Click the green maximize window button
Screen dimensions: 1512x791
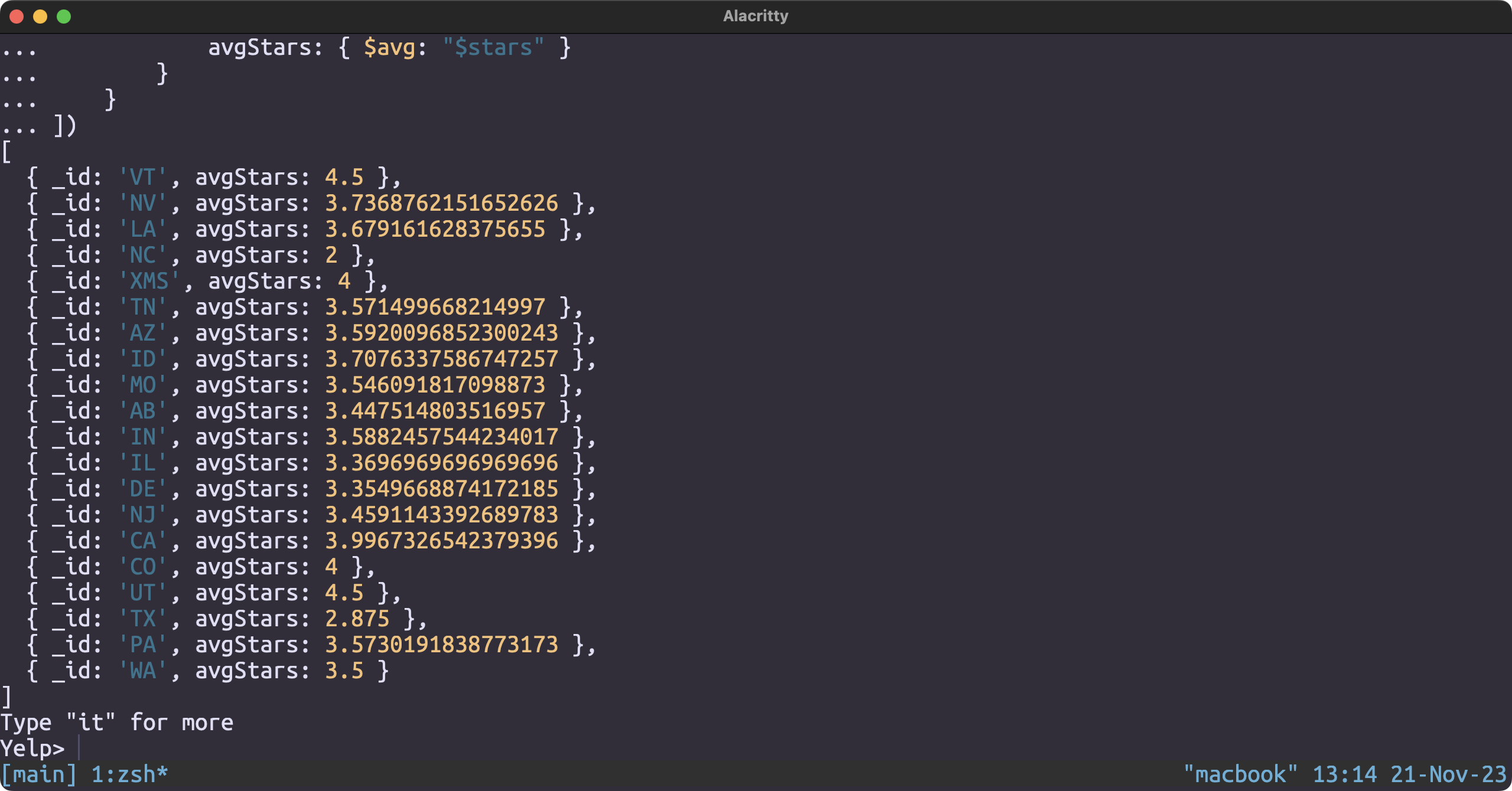point(64,17)
